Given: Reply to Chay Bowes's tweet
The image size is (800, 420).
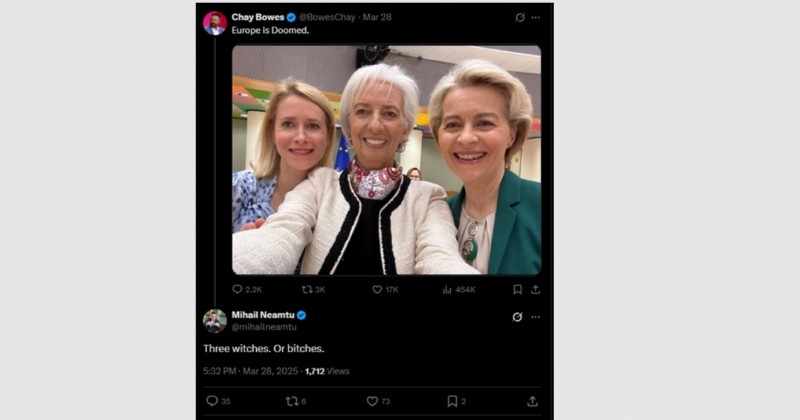Looking at the screenshot, I should point(237,289).
